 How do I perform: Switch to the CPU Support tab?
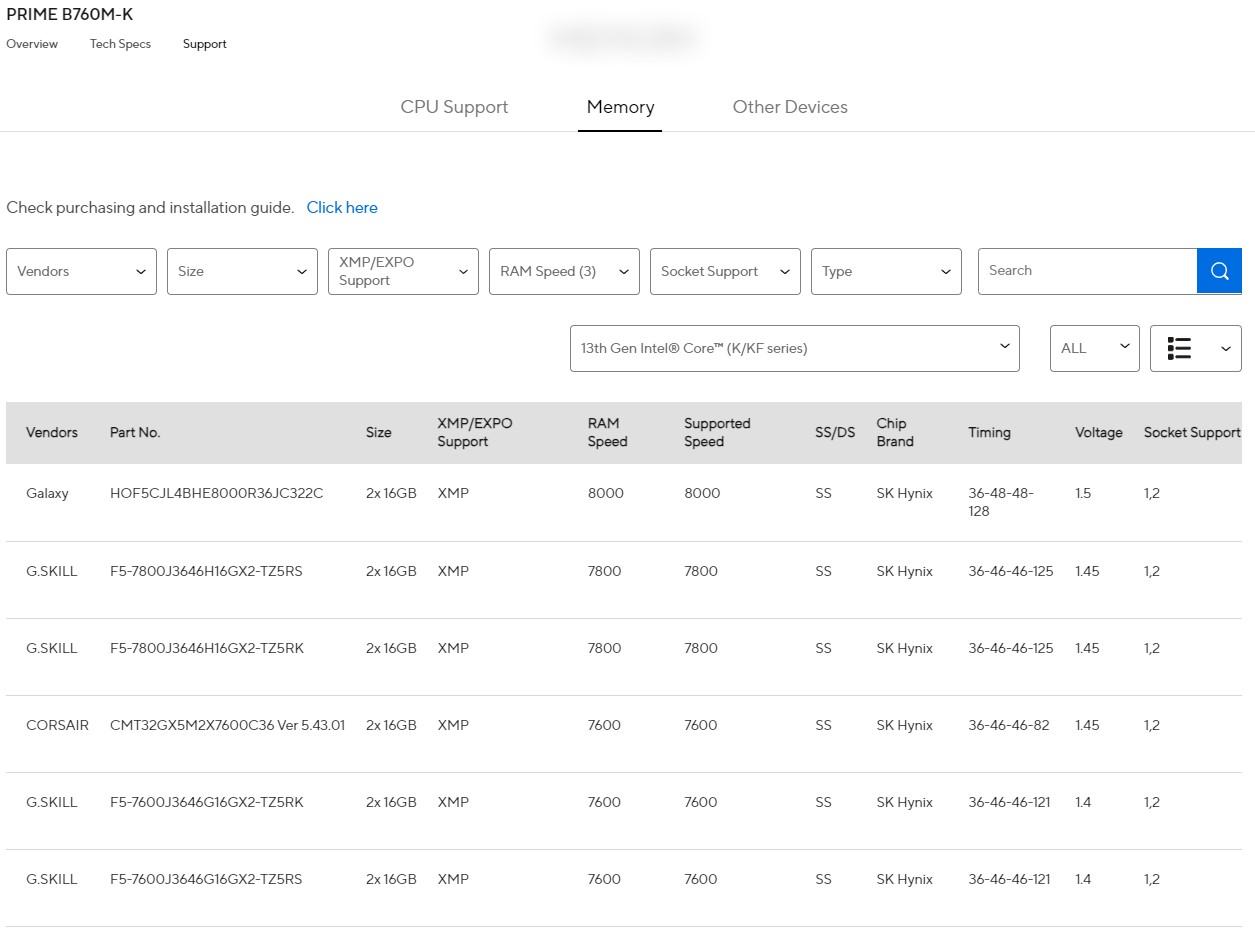pyautogui.click(x=454, y=107)
